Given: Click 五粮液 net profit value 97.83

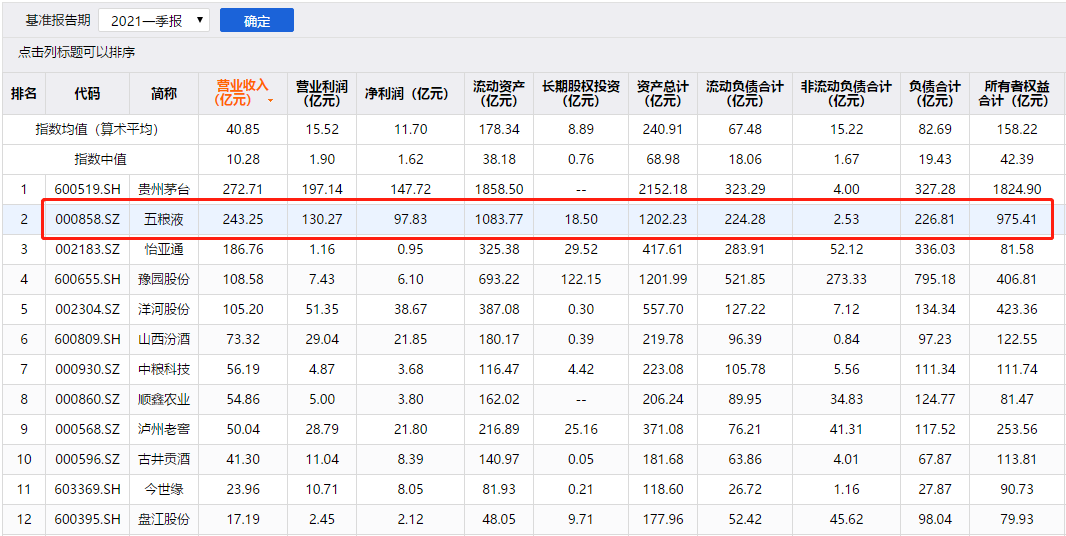Looking at the screenshot, I should (x=409, y=219).
